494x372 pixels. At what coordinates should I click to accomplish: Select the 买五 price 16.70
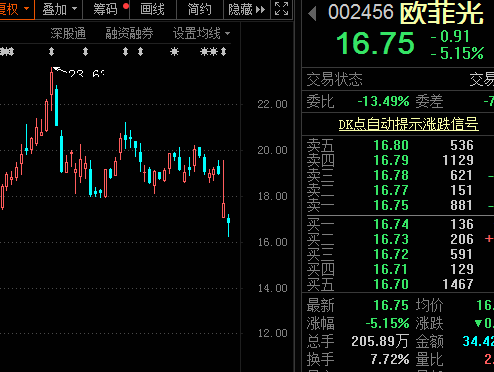(x=391, y=284)
